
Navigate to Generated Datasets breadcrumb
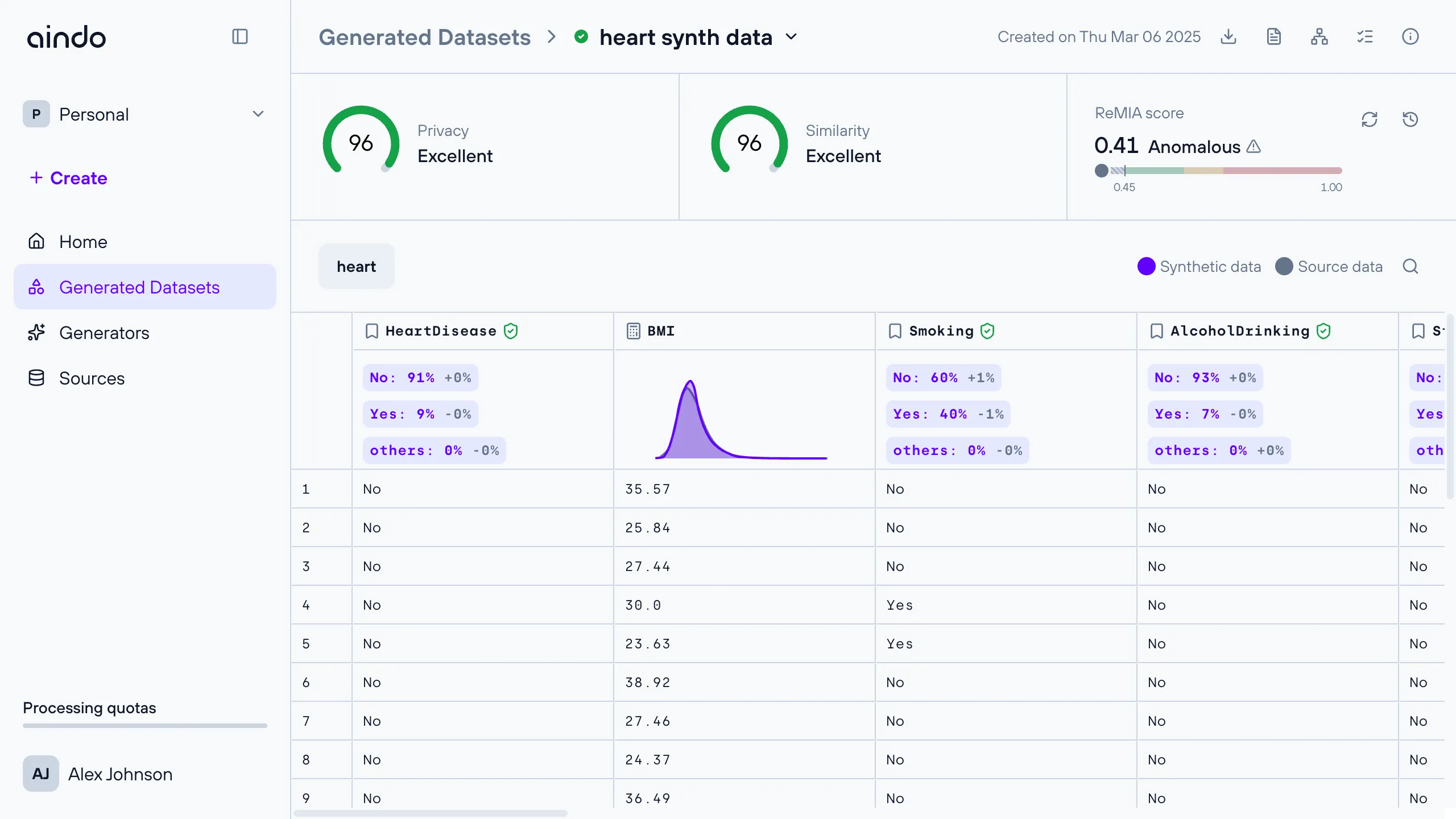pyautogui.click(x=424, y=37)
